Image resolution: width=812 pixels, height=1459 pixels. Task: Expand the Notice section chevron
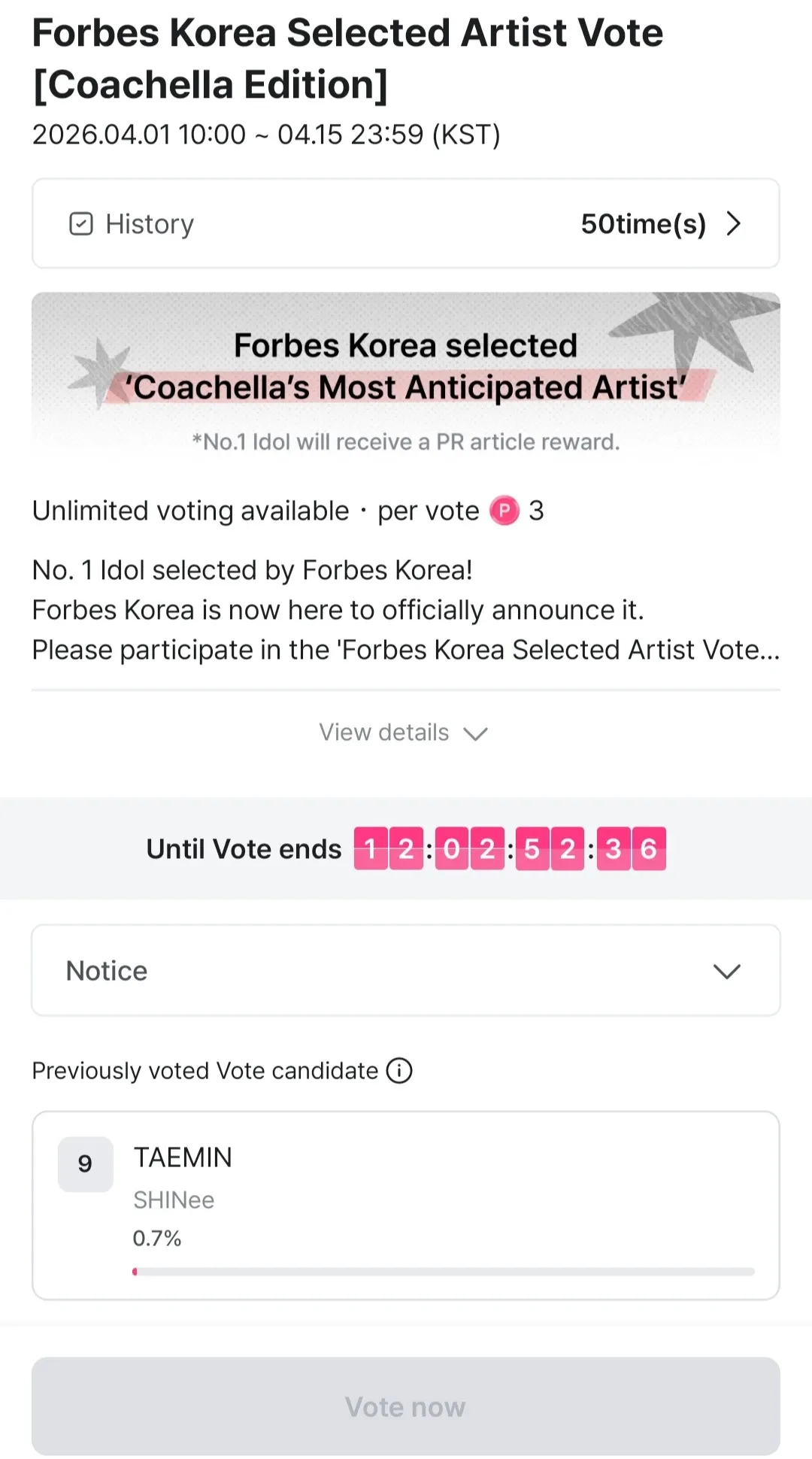tap(726, 971)
